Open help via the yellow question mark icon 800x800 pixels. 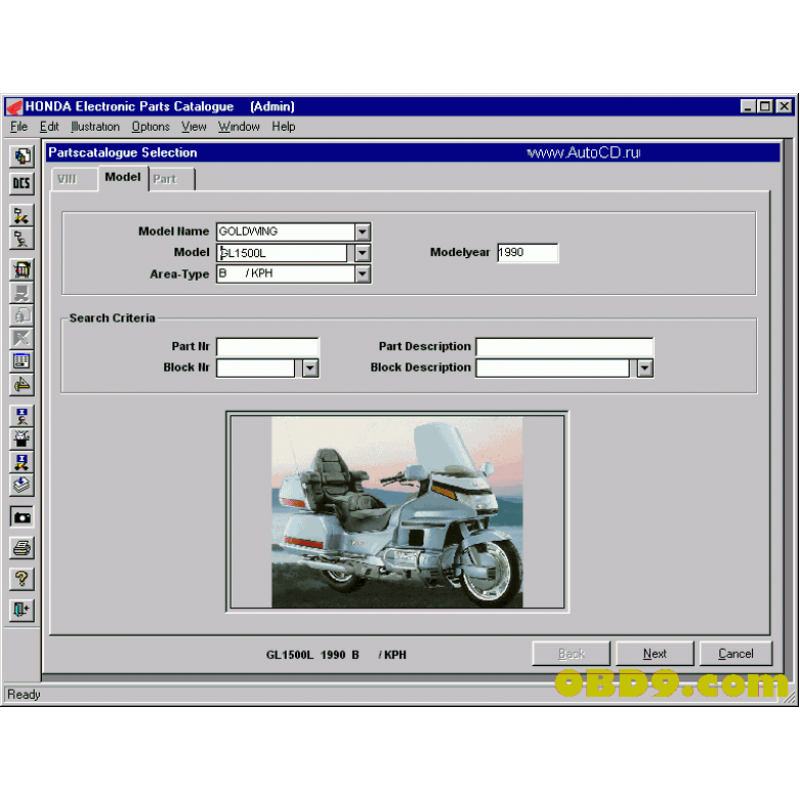(21, 579)
